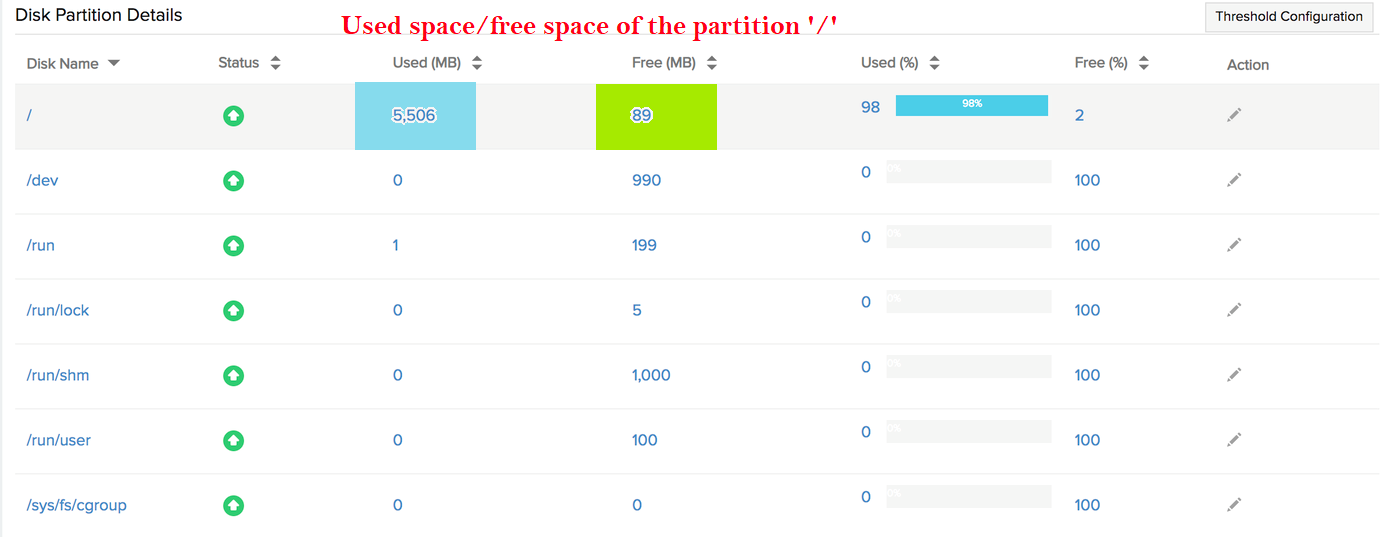Image resolution: width=1382 pixels, height=537 pixels.
Task: Edit the /run/lock row with pencil icon
Action: 1234,310
